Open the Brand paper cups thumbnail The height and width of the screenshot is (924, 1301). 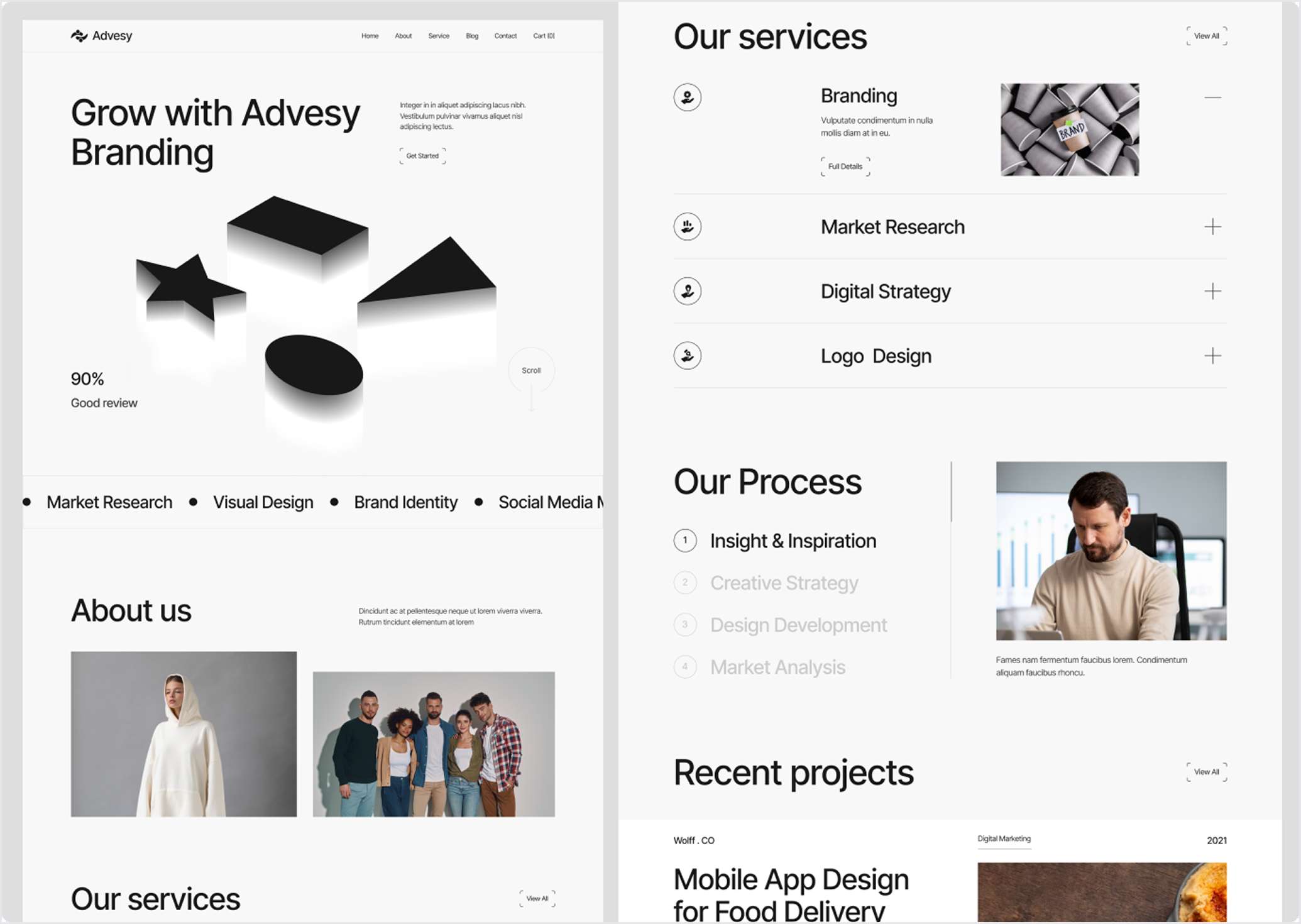click(x=1070, y=129)
